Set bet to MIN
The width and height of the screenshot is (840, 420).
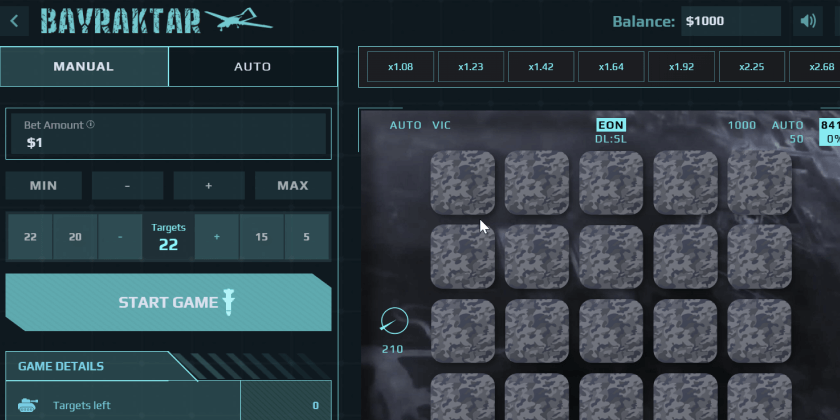pos(43,186)
